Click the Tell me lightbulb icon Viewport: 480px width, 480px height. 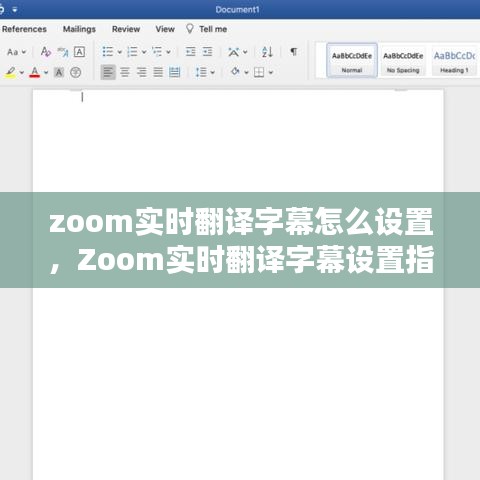click(x=190, y=29)
